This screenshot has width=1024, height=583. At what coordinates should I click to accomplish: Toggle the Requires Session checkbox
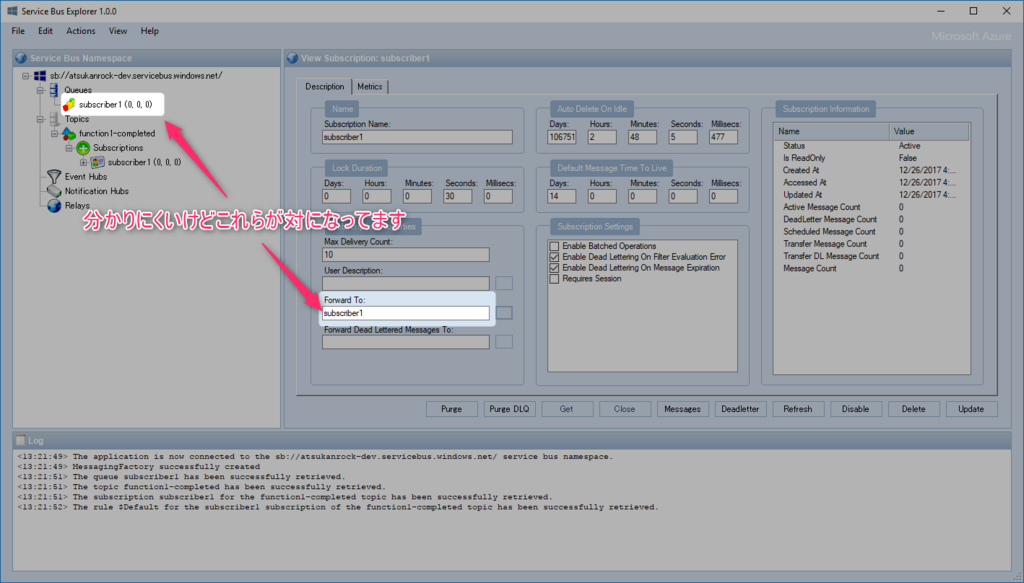[554, 279]
